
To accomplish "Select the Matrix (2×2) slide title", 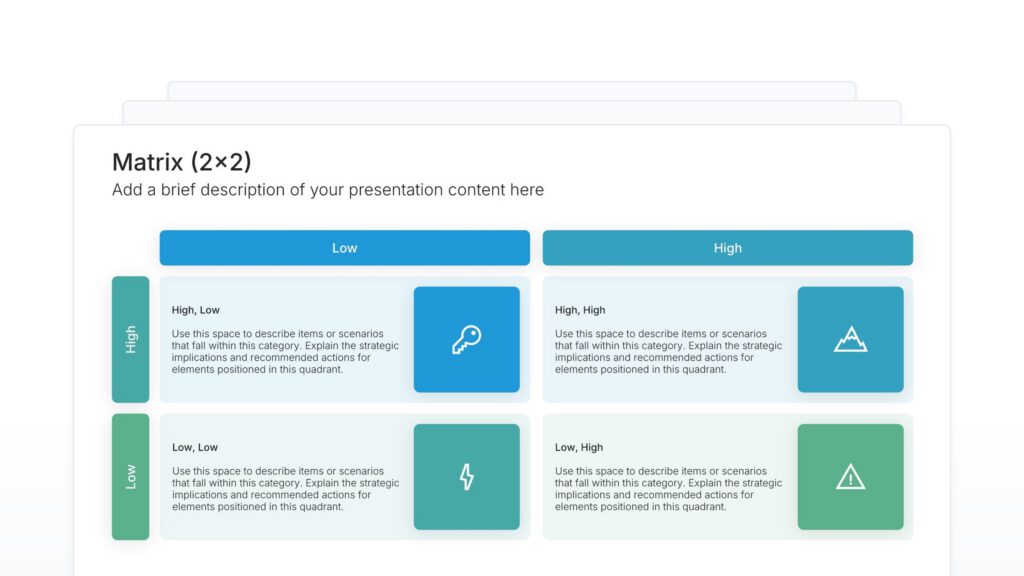I will click(x=181, y=162).
